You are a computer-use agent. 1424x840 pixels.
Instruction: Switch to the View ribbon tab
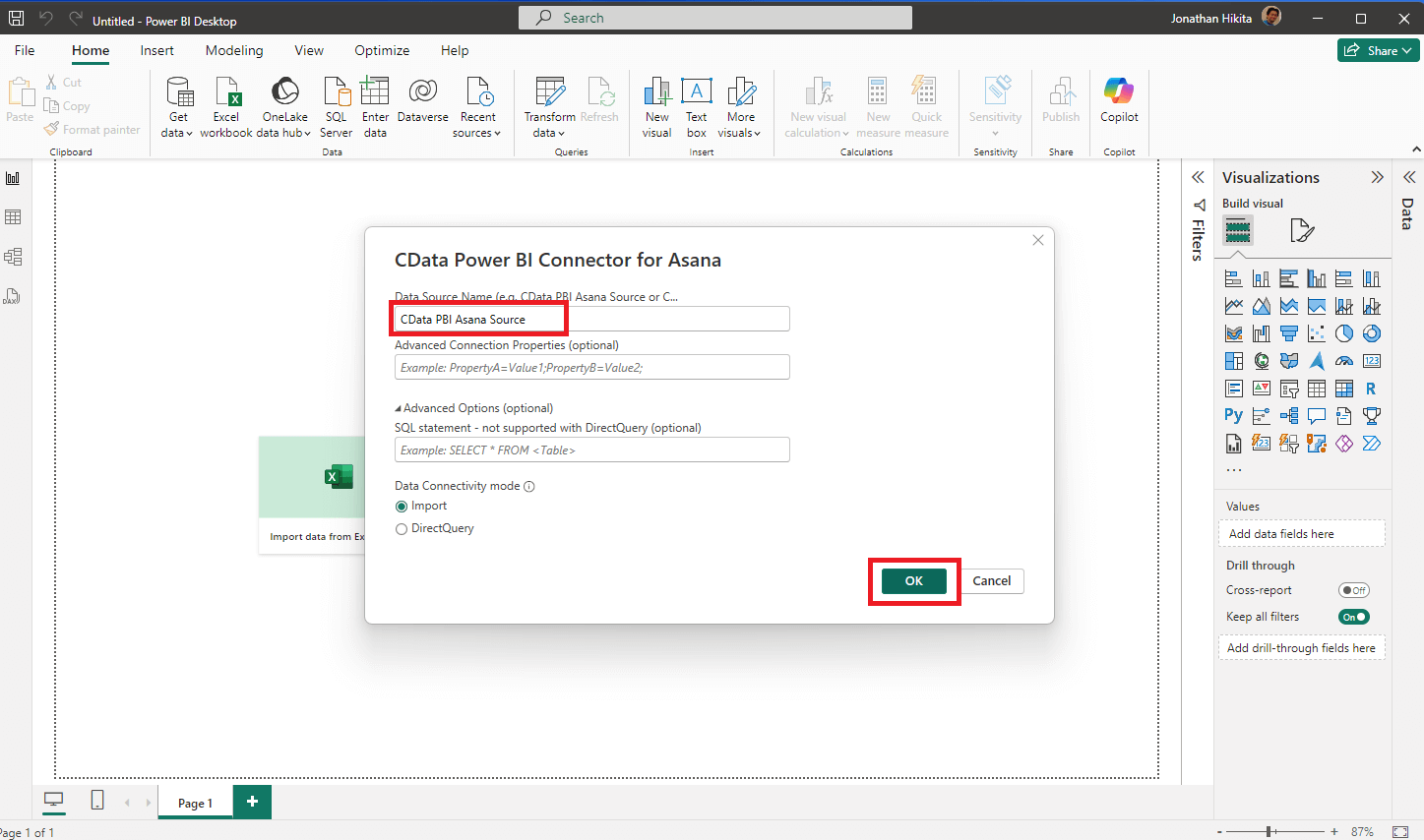(309, 50)
